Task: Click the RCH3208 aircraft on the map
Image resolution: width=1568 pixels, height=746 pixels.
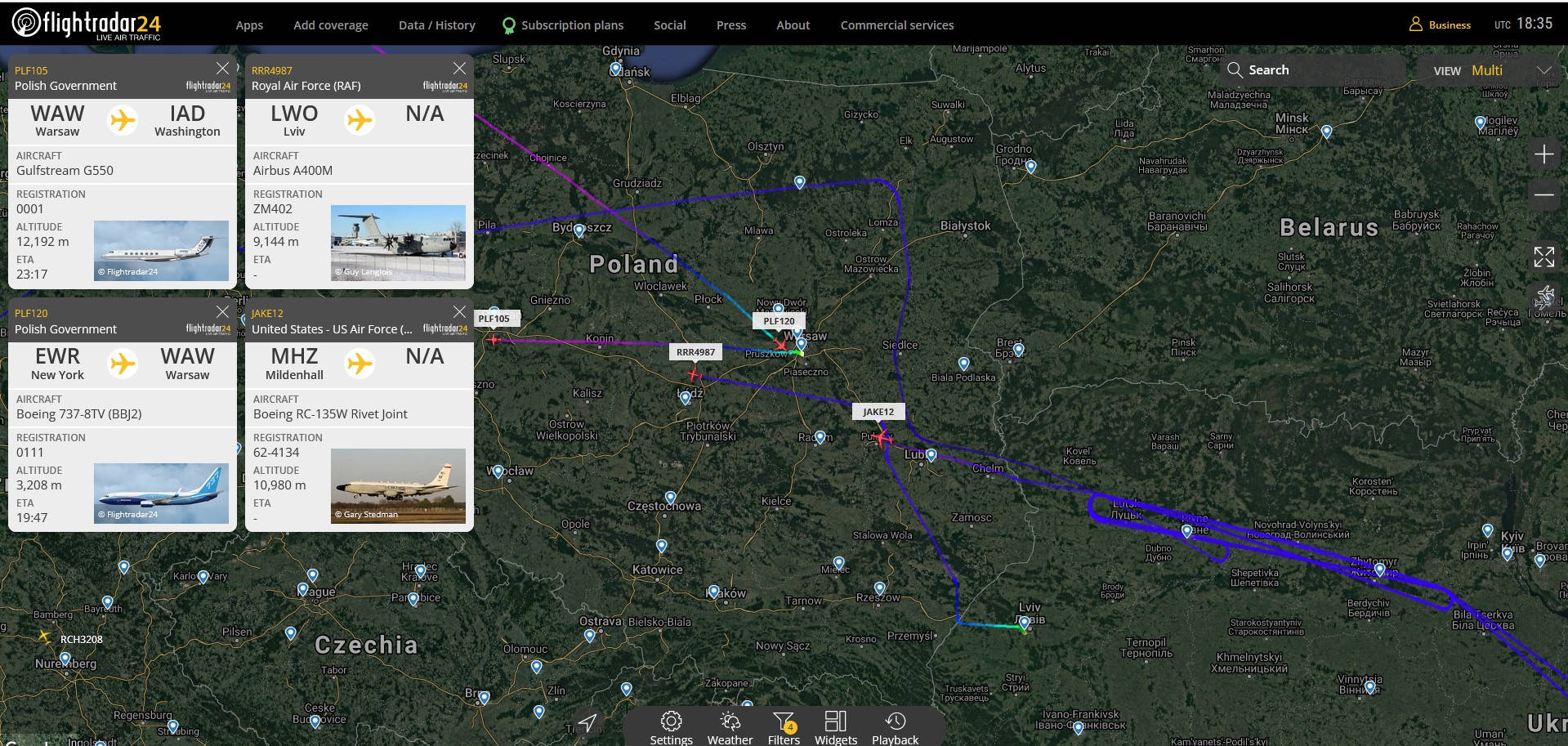Action: tap(45, 637)
